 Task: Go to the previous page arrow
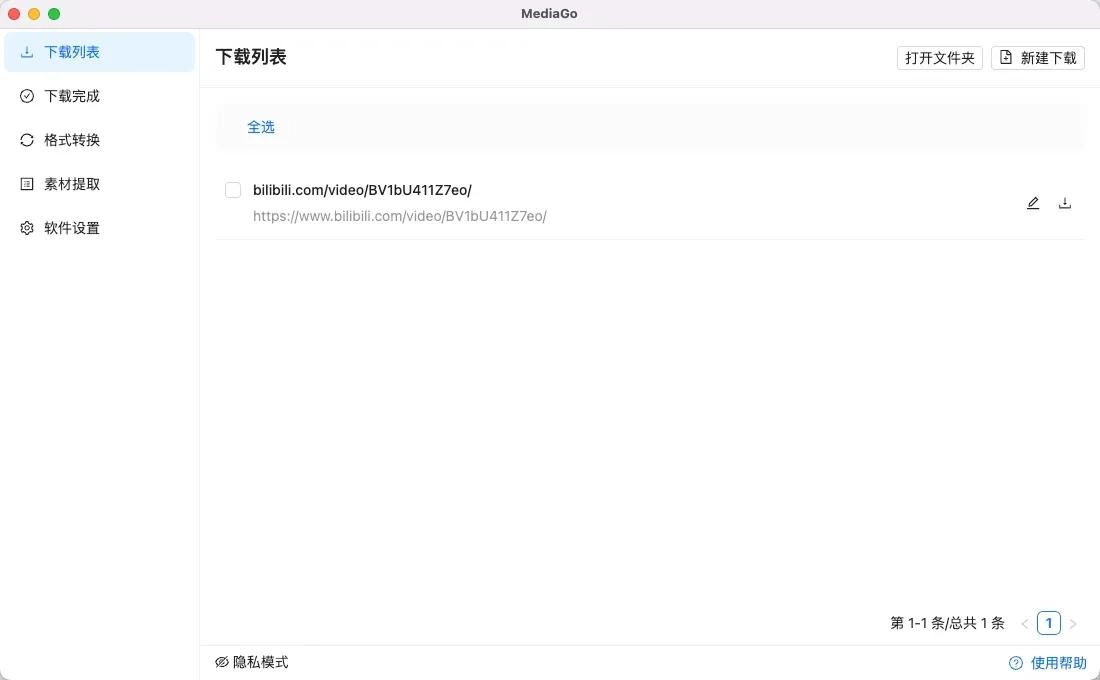coord(1025,623)
